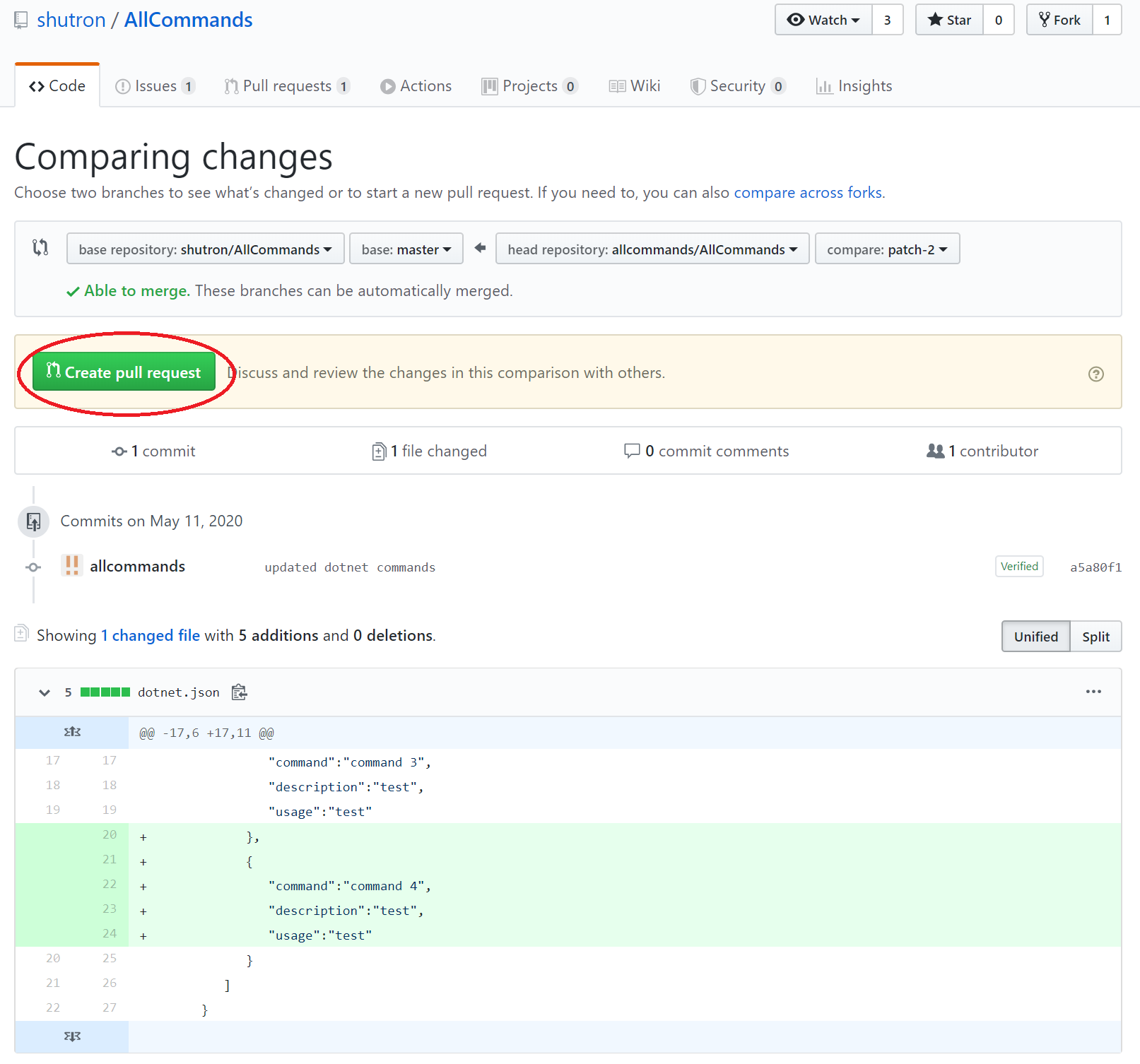Click the repository book icon beside shutron
This screenshot has height=1064, width=1140.
pyautogui.click(x=21, y=20)
